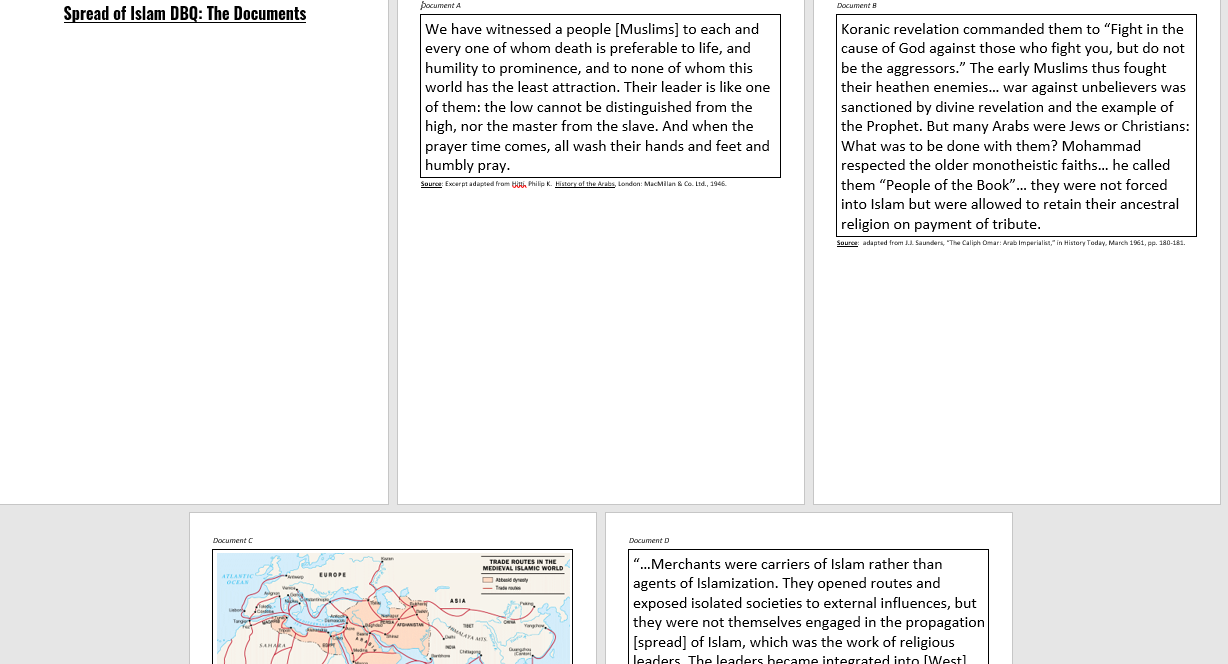This screenshot has height=664, width=1228.
Task: Select the Document D label
Action: [648, 540]
